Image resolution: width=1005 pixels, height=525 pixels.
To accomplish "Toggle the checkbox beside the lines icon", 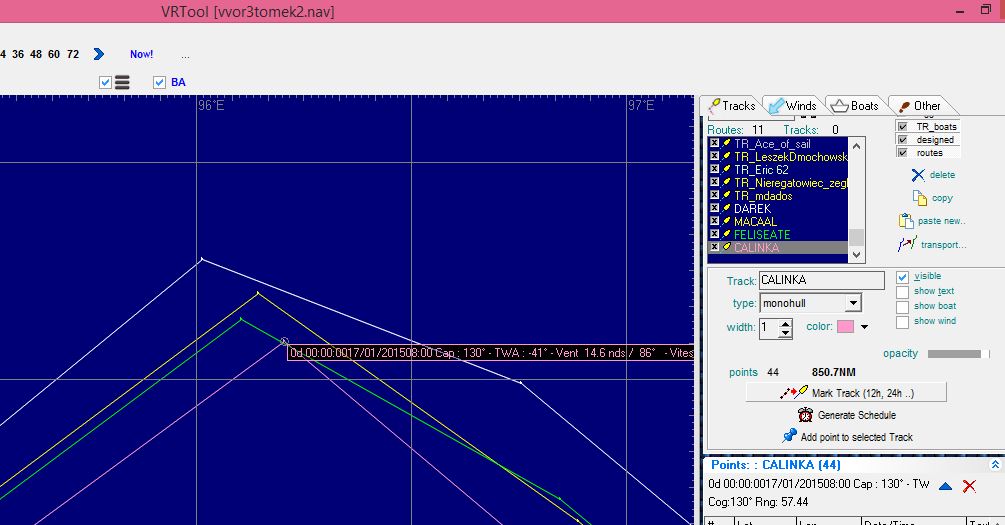I will tap(106, 82).
